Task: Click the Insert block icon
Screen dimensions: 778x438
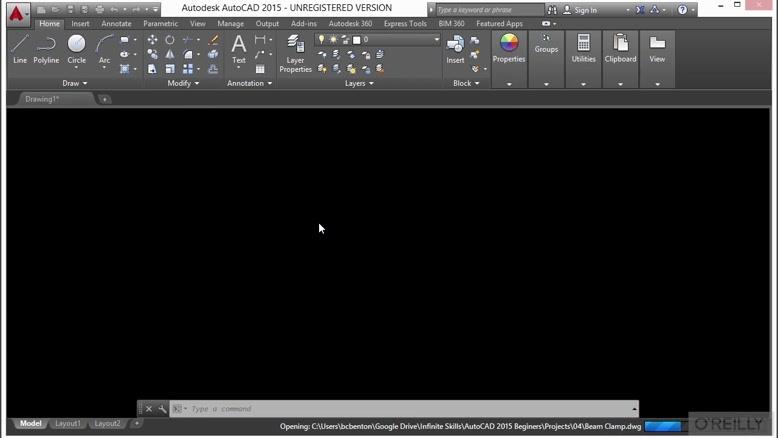Action: pyautogui.click(x=455, y=49)
